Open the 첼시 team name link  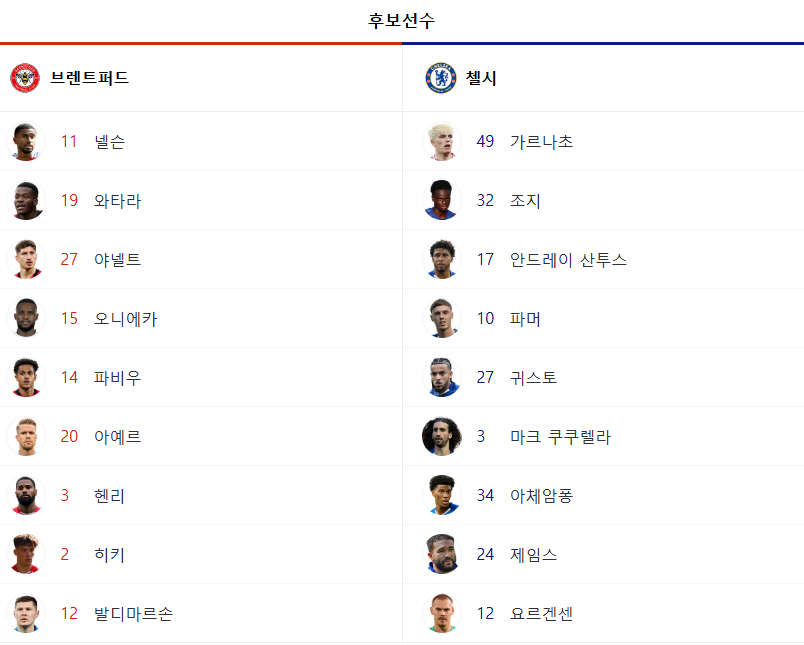coord(481,78)
